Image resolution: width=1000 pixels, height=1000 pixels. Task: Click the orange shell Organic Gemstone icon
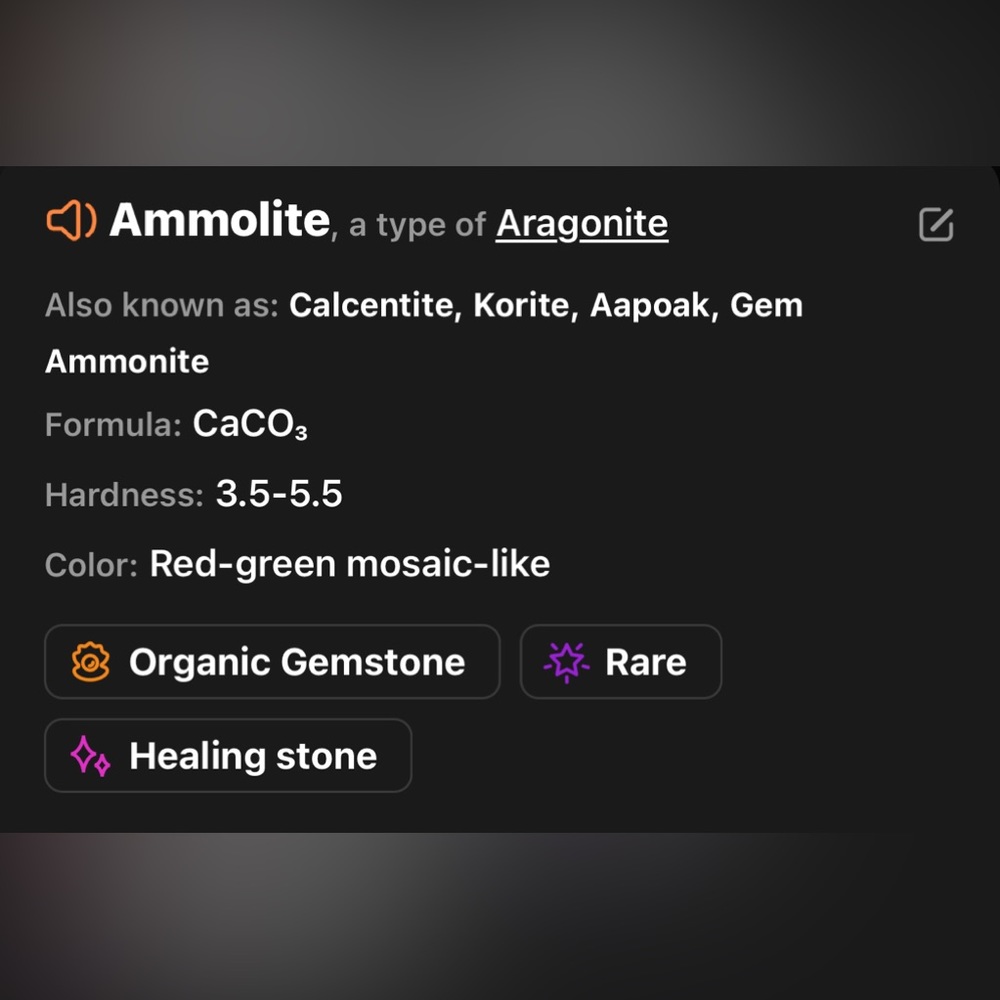coord(91,662)
